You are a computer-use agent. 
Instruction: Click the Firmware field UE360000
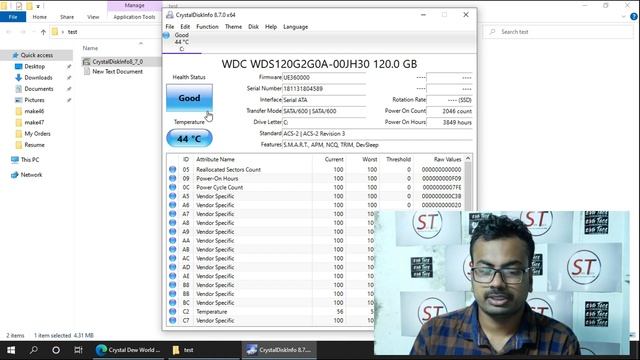tap(324, 77)
